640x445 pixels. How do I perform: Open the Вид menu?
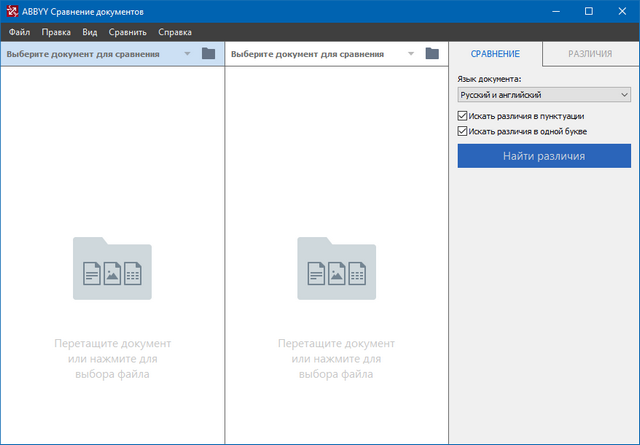pos(90,32)
